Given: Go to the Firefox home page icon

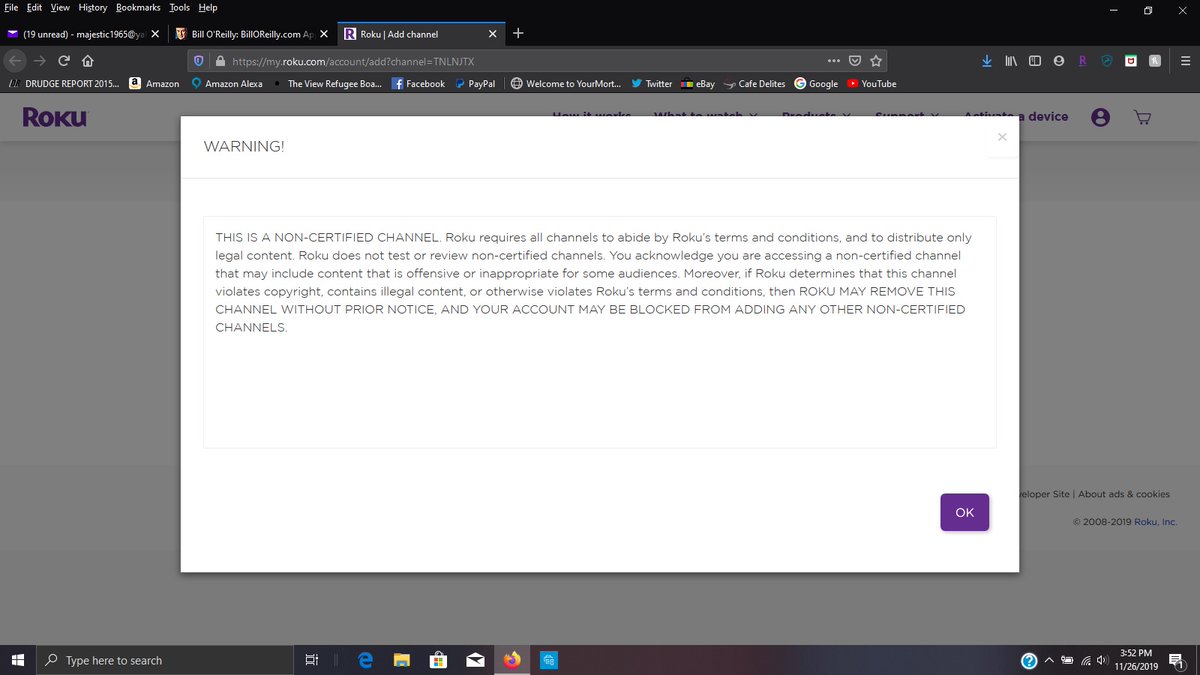Looking at the screenshot, I should click(87, 60).
